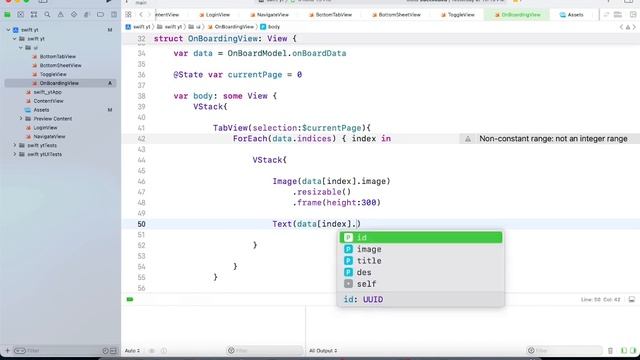Open the navigator filter options dropdown

(20, 351)
